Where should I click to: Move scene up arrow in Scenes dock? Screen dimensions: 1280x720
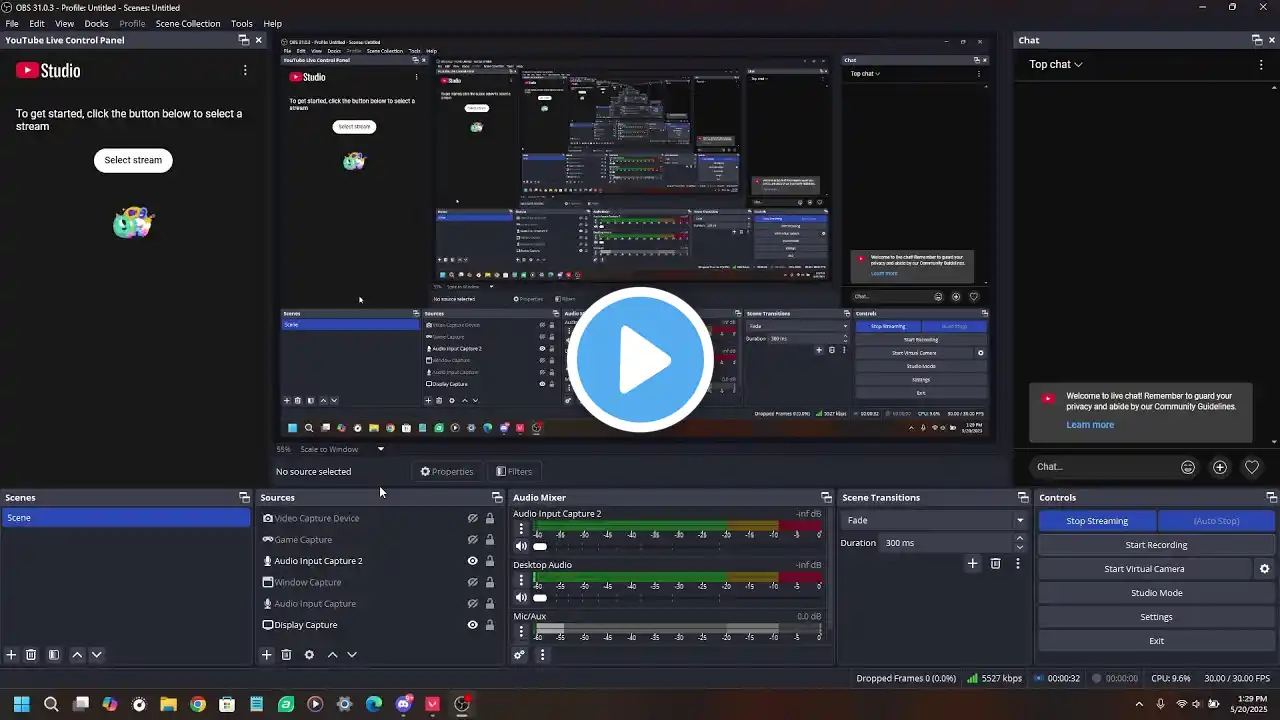(x=77, y=655)
